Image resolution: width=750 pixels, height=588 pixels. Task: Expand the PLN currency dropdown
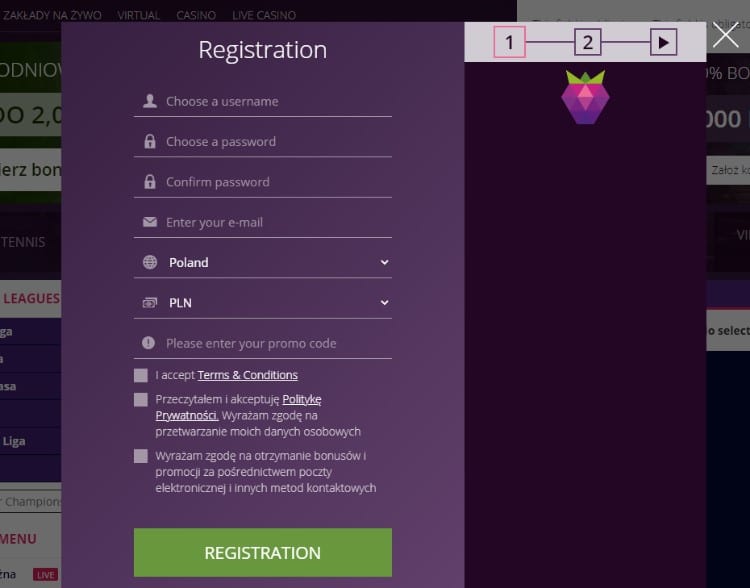[263, 303]
